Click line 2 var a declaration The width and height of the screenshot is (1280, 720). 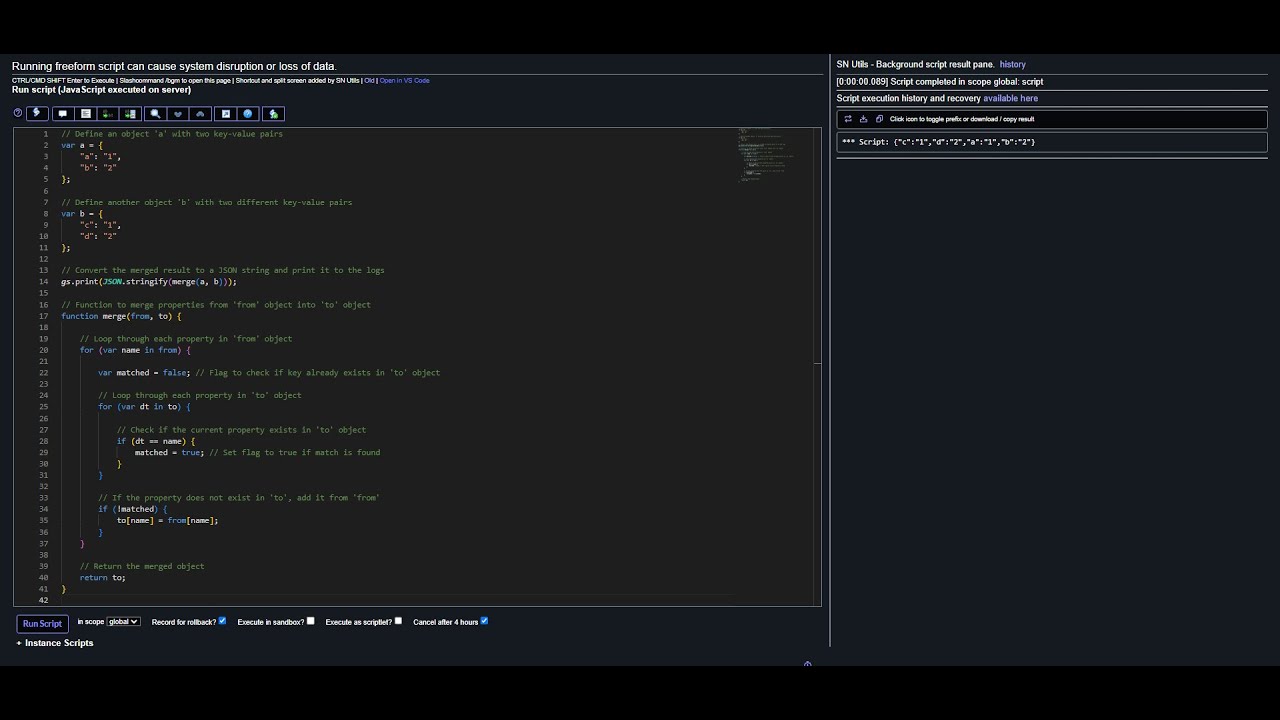pos(82,145)
